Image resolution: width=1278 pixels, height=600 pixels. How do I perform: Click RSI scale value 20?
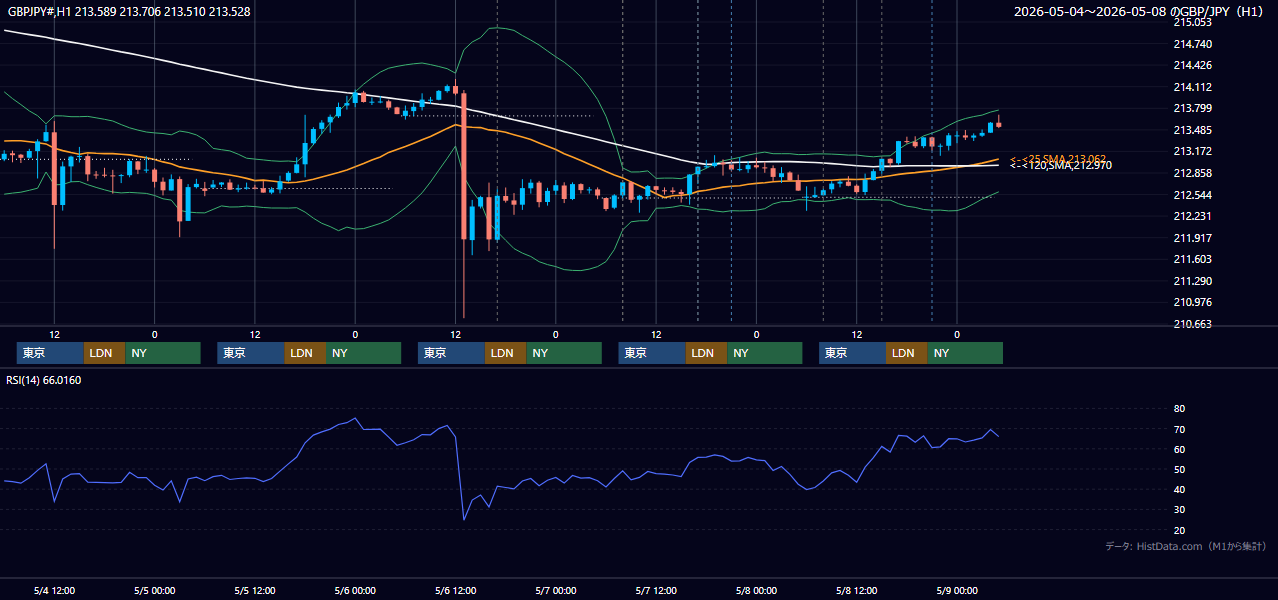click(x=1179, y=530)
